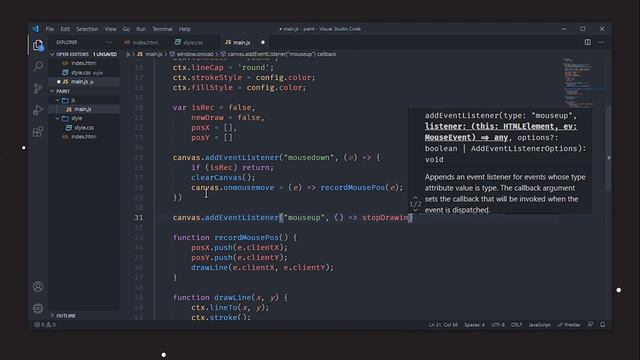Image resolution: width=640 pixels, height=360 pixels.
Task: Change encoding via UTF-8 status item
Action: point(498,325)
